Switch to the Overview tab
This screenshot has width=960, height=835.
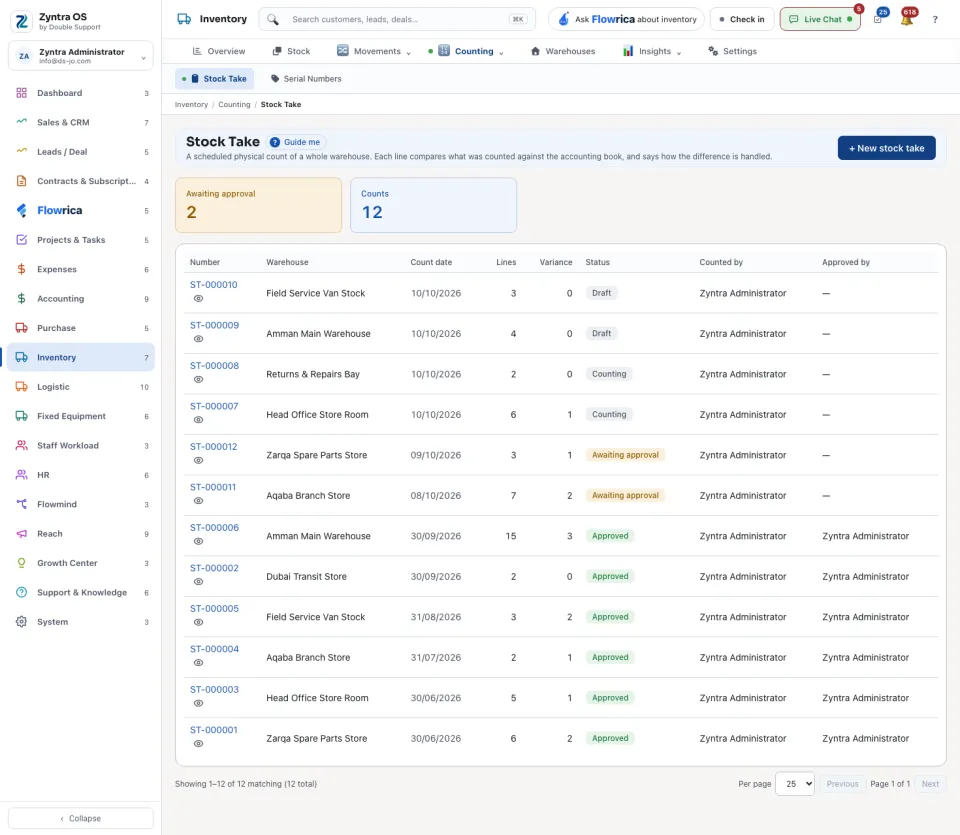[219, 51]
